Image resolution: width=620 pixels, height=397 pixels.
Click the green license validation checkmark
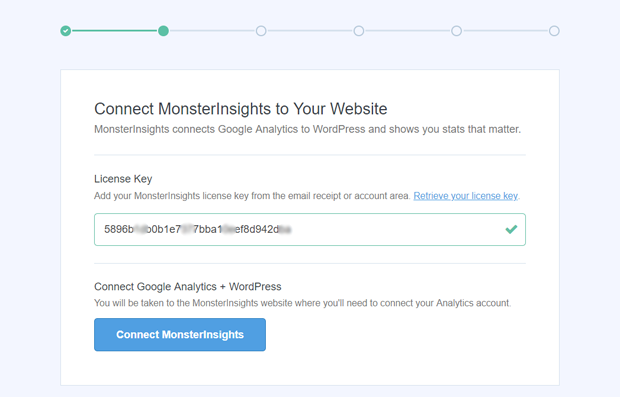coord(511,229)
